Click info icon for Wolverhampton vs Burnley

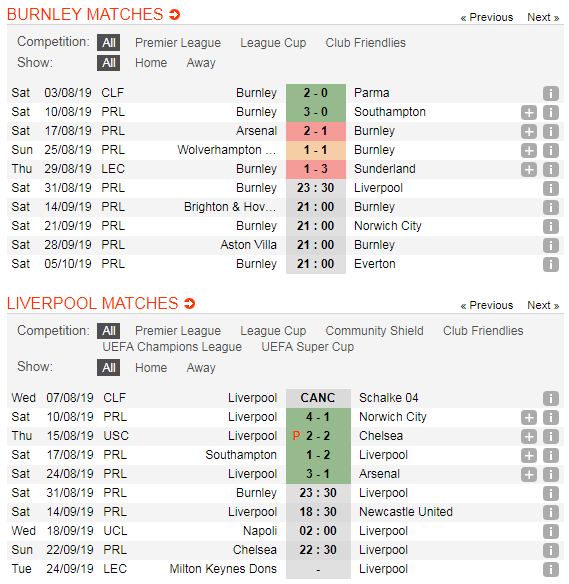(x=550, y=150)
